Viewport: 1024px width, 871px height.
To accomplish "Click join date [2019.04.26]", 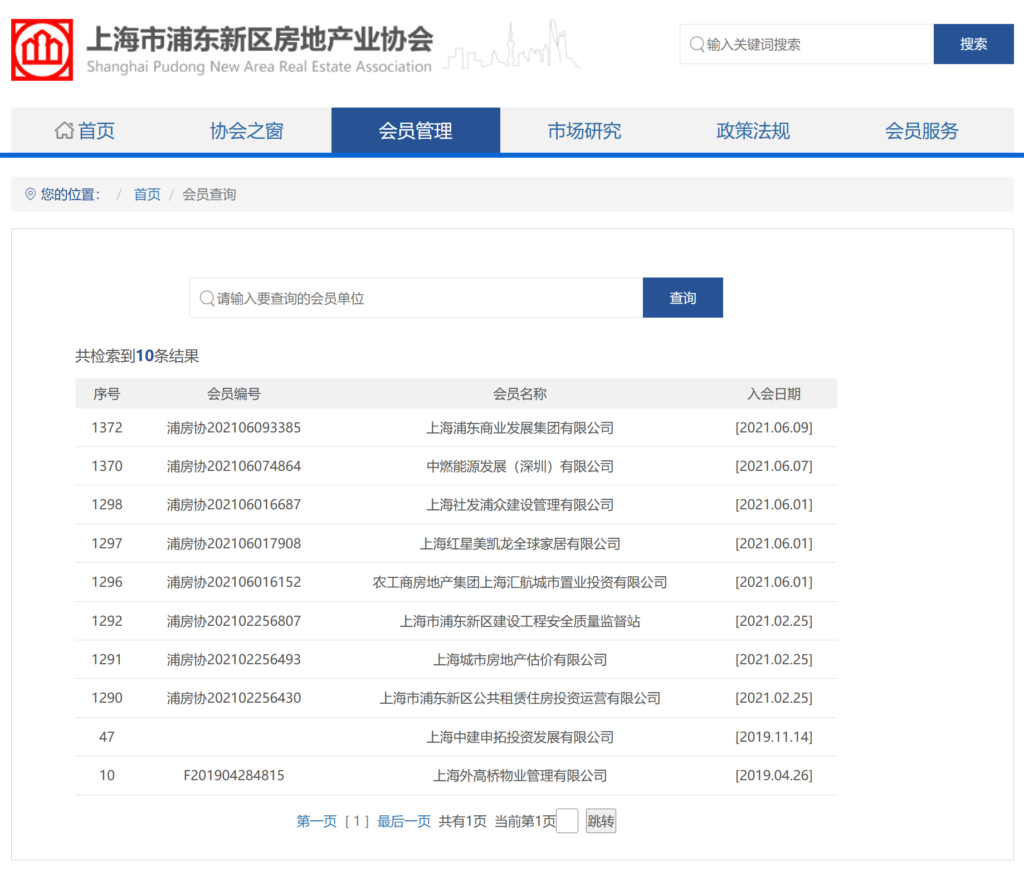I will point(774,775).
